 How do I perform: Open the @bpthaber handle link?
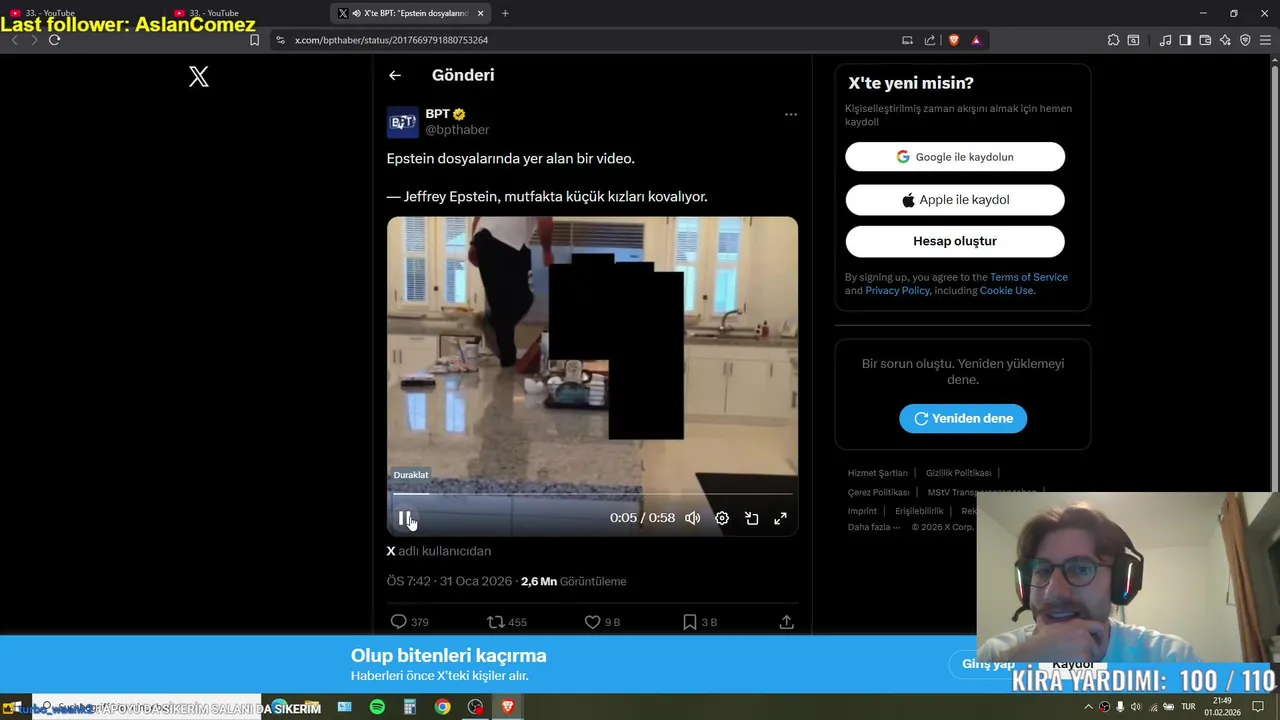457,130
